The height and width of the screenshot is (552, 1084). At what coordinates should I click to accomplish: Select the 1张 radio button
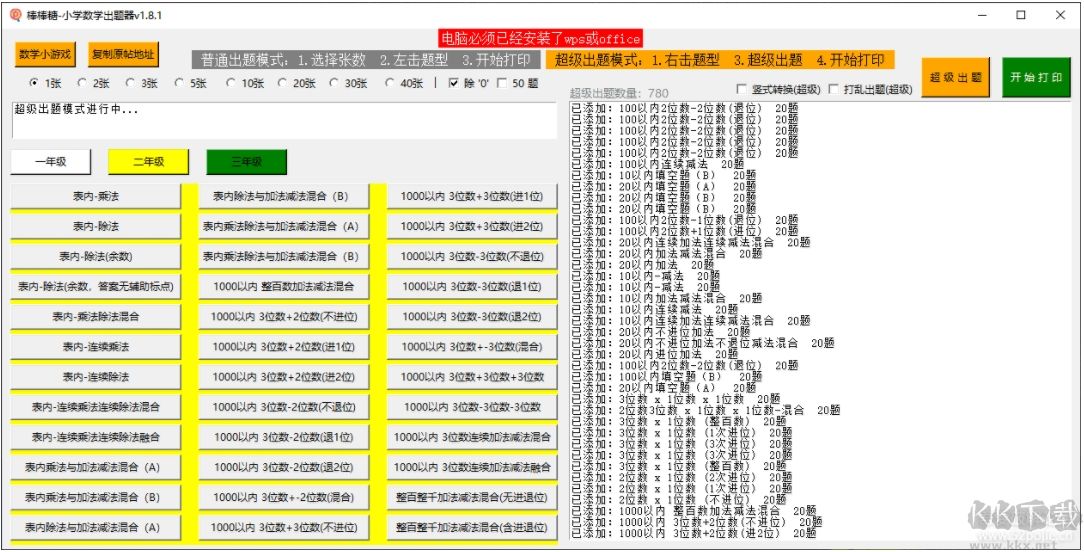click(34, 83)
